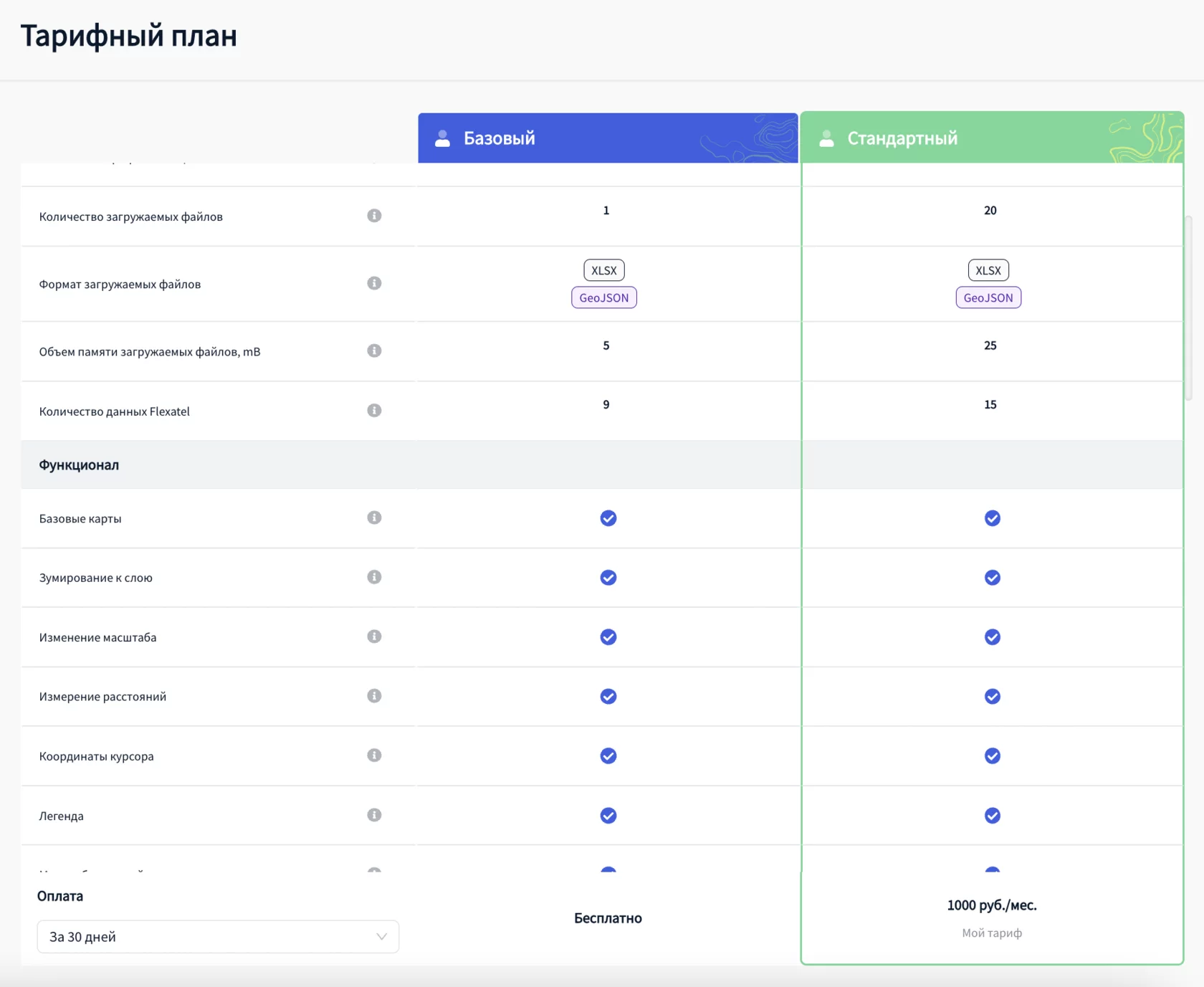Image resolution: width=1204 pixels, height=987 pixels.
Task: Click the Бесплатно price label
Action: point(608,918)
